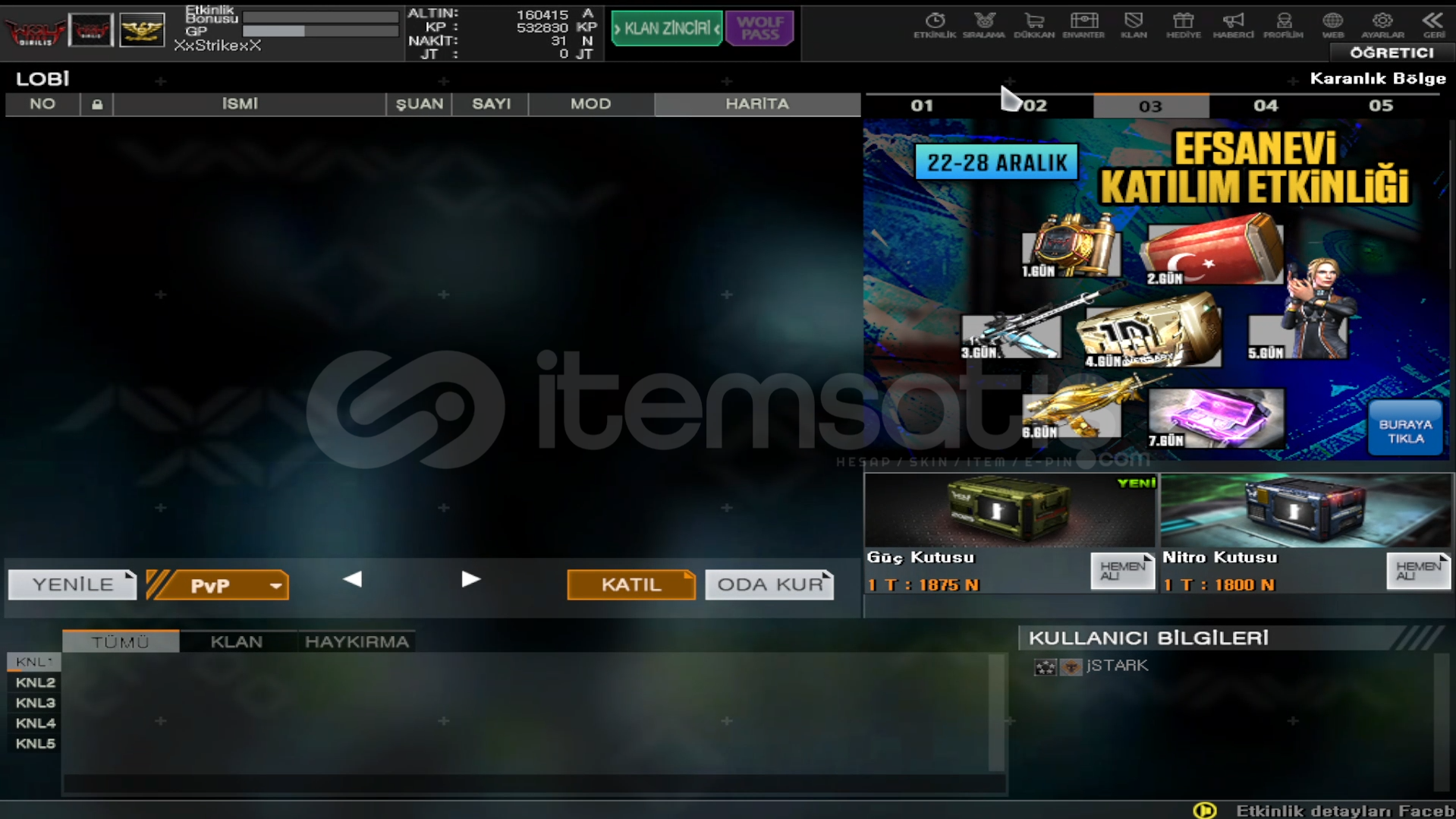Screen dimensions: 1456x819
Task: Switch to channel KNL5
Action: 35,744
